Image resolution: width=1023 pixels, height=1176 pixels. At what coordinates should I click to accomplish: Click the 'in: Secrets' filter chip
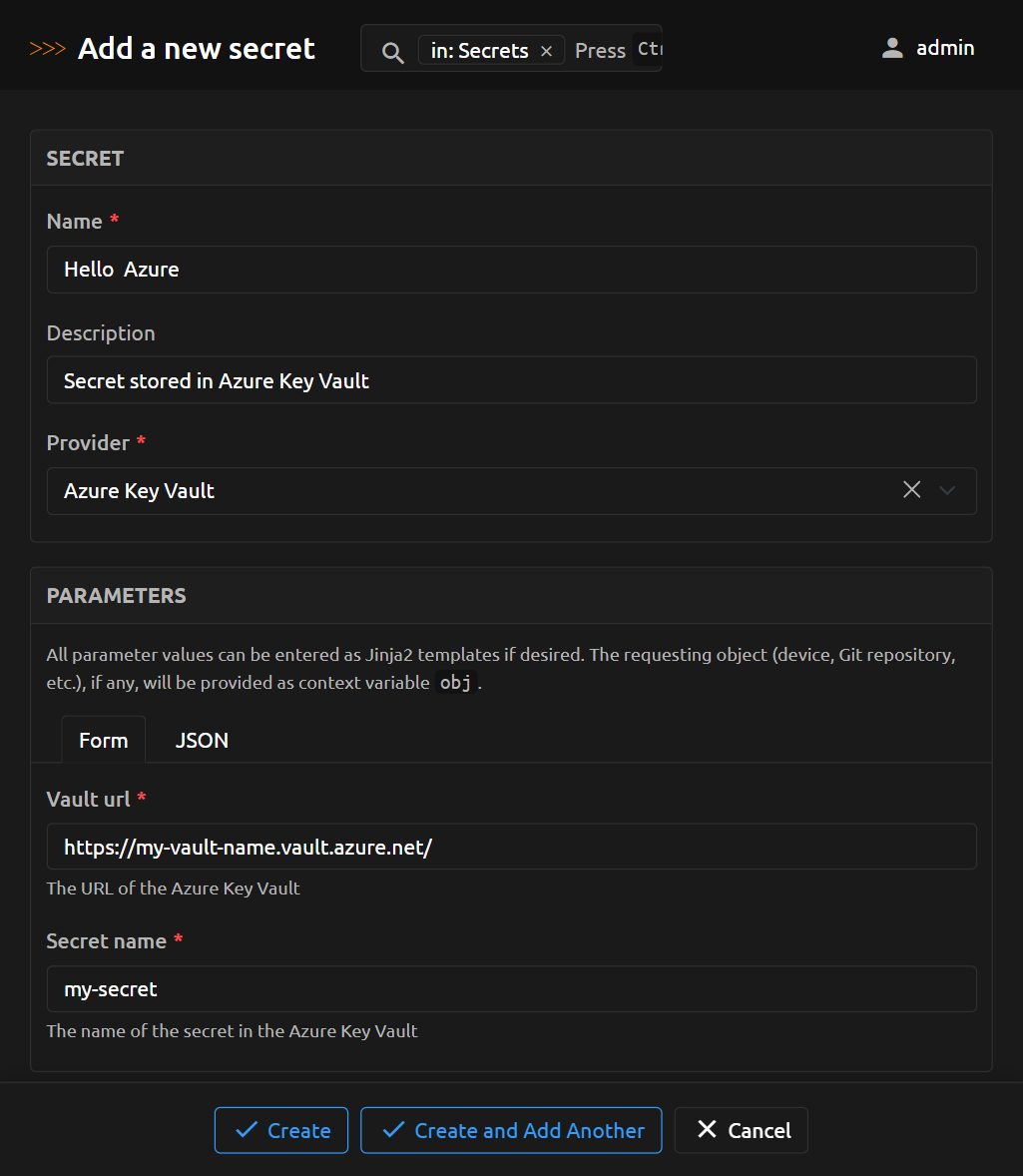tap(480, 51)
